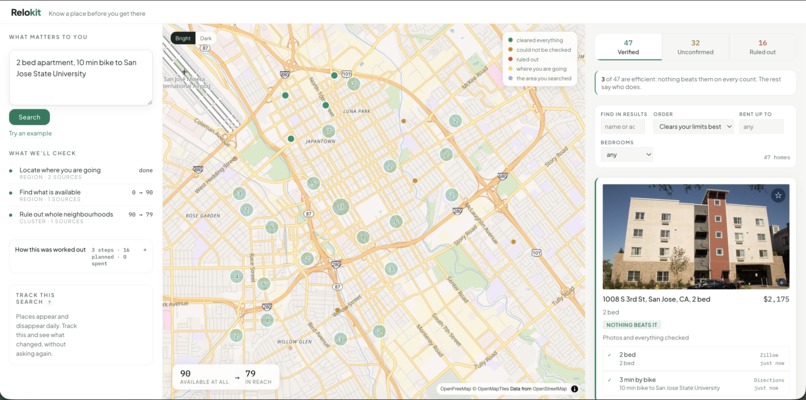The height and width of the screenshot is (400, 806).
Task: Click the Relokit logo
Action: [x=26, y=13]
